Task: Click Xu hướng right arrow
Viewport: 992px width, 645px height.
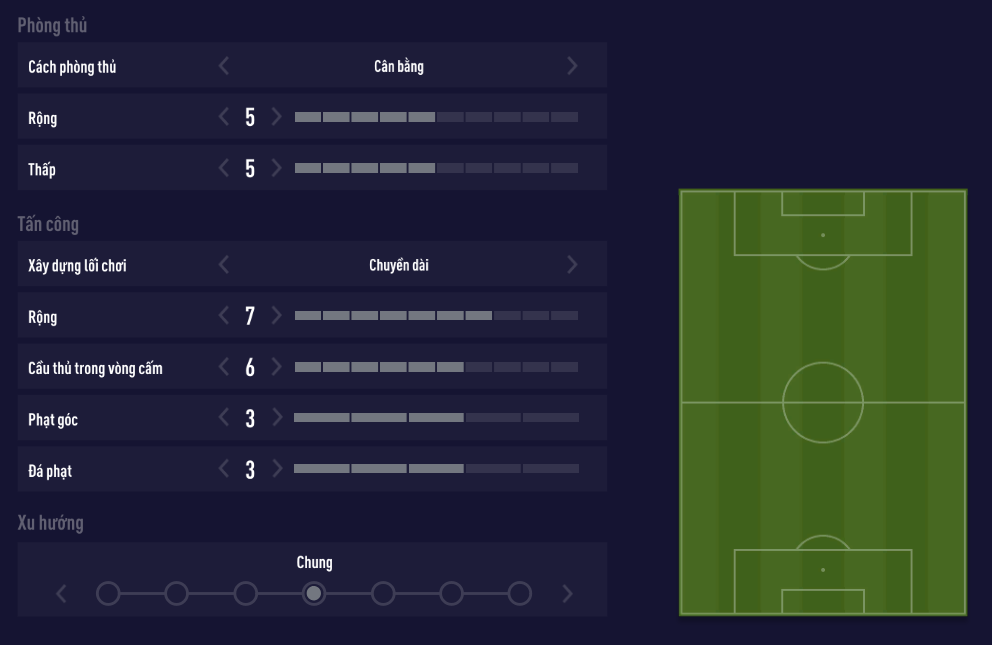Action: [568, 594]
